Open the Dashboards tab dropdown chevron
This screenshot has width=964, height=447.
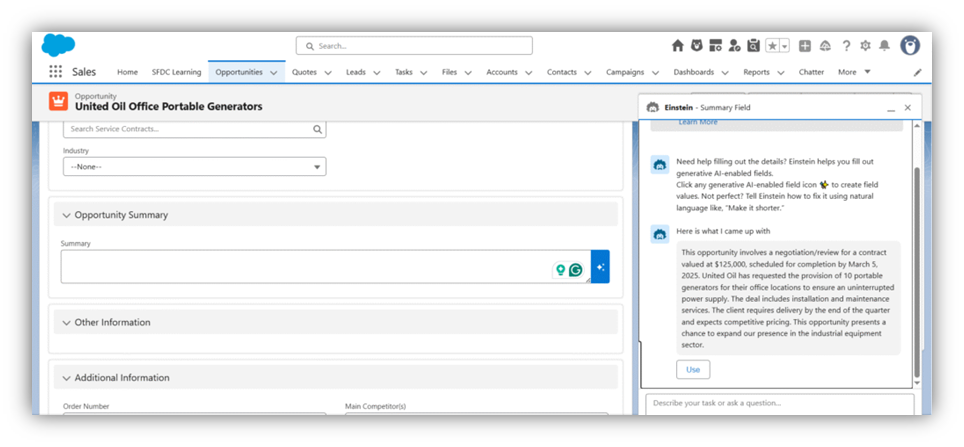coord(725,73)
